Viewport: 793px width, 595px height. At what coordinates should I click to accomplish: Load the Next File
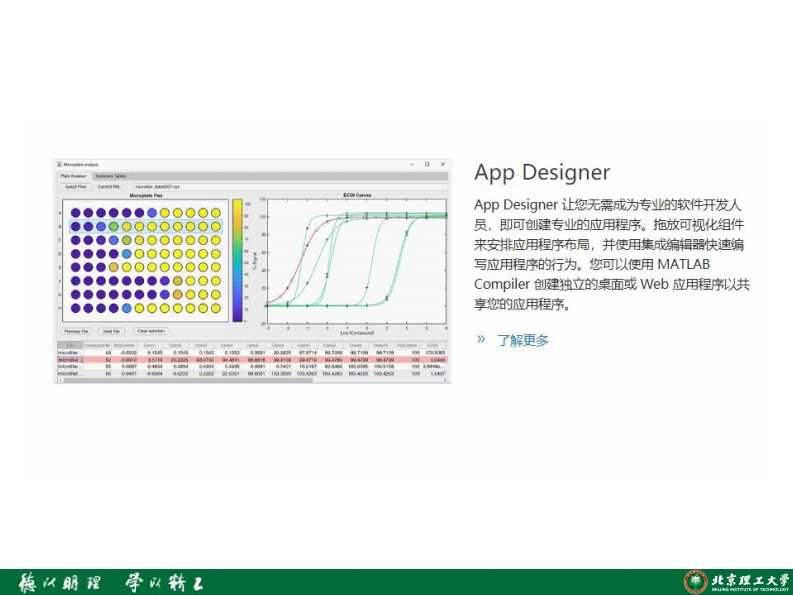click(111, 331)
